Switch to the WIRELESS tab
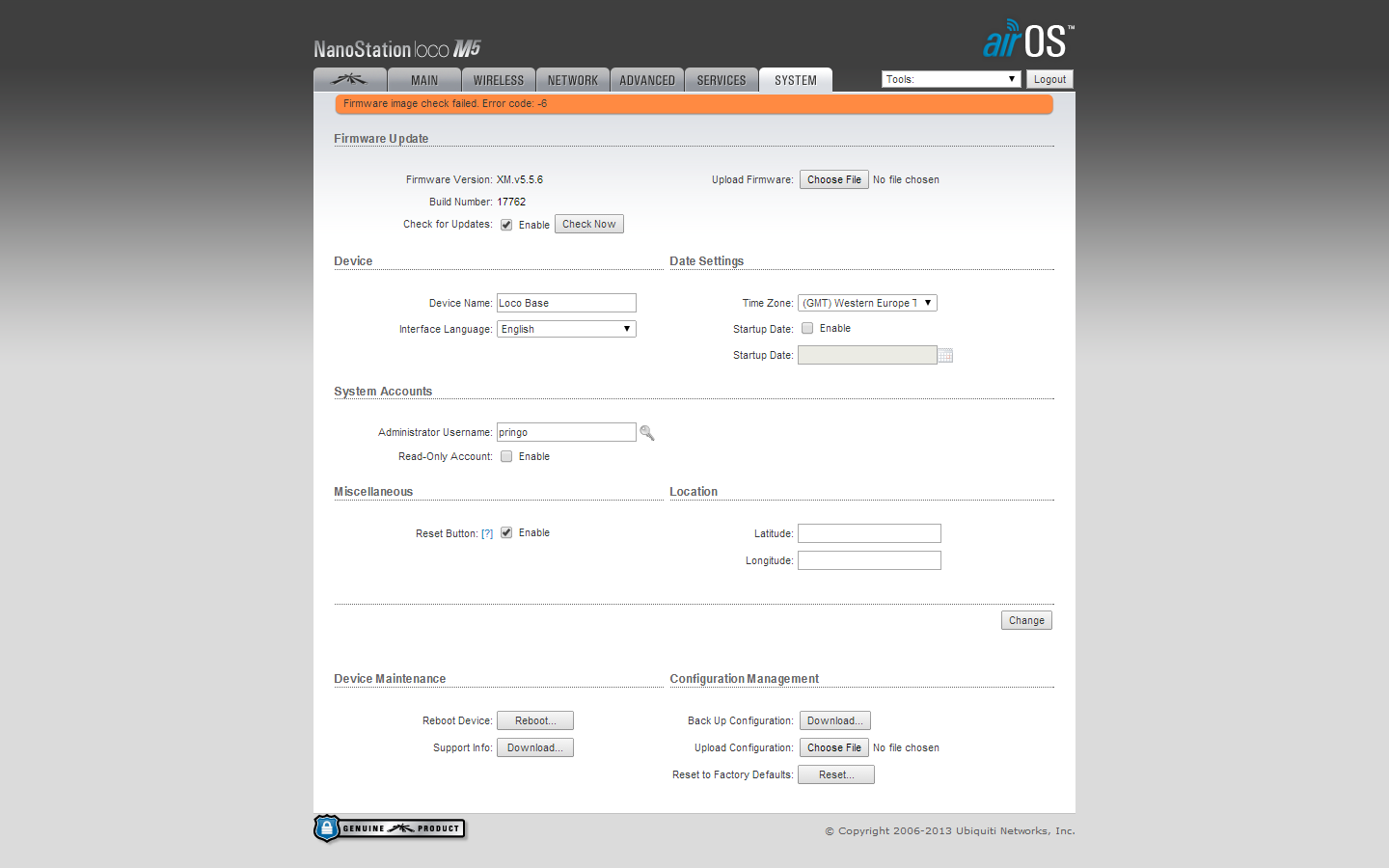Screen dimensions: 1389x868 point(499,80)
